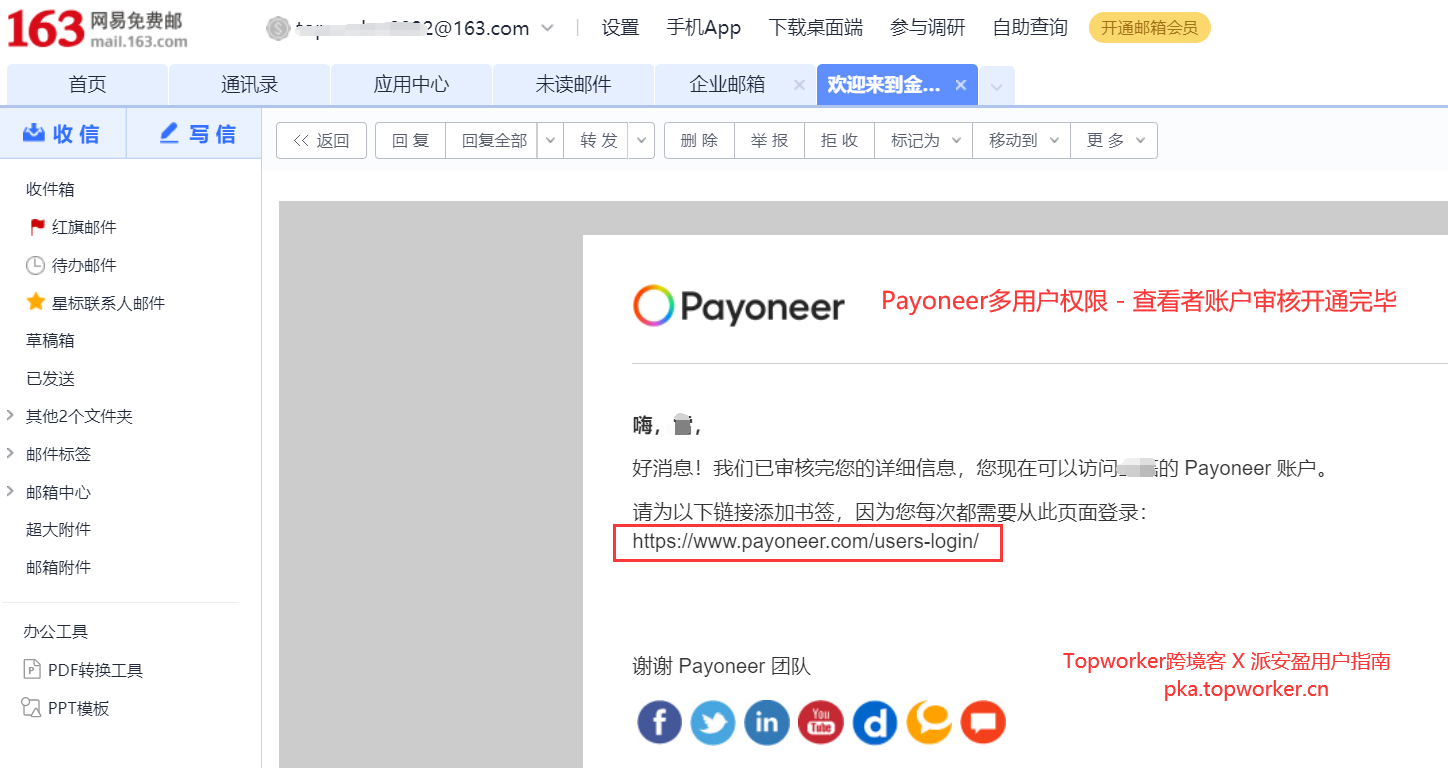Expand 邮件标签 in sidebar

coord(10,454)
